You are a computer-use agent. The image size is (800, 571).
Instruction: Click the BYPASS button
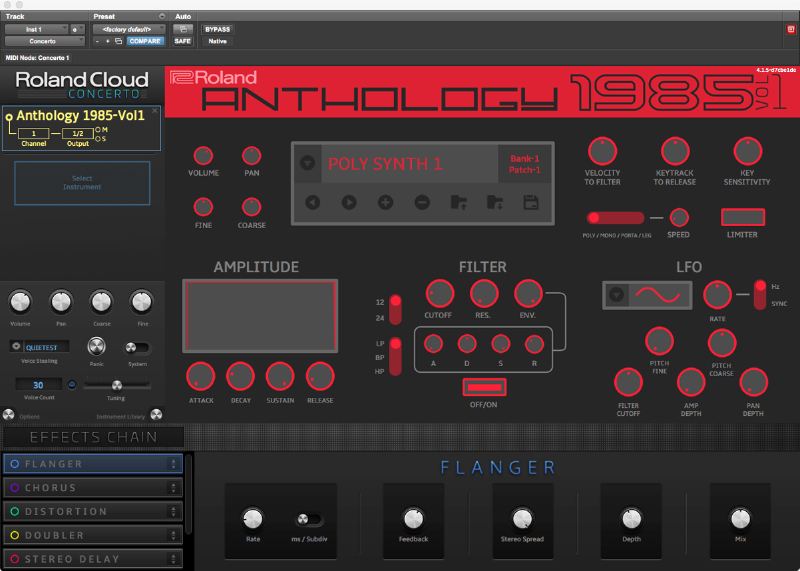point(218,29)
